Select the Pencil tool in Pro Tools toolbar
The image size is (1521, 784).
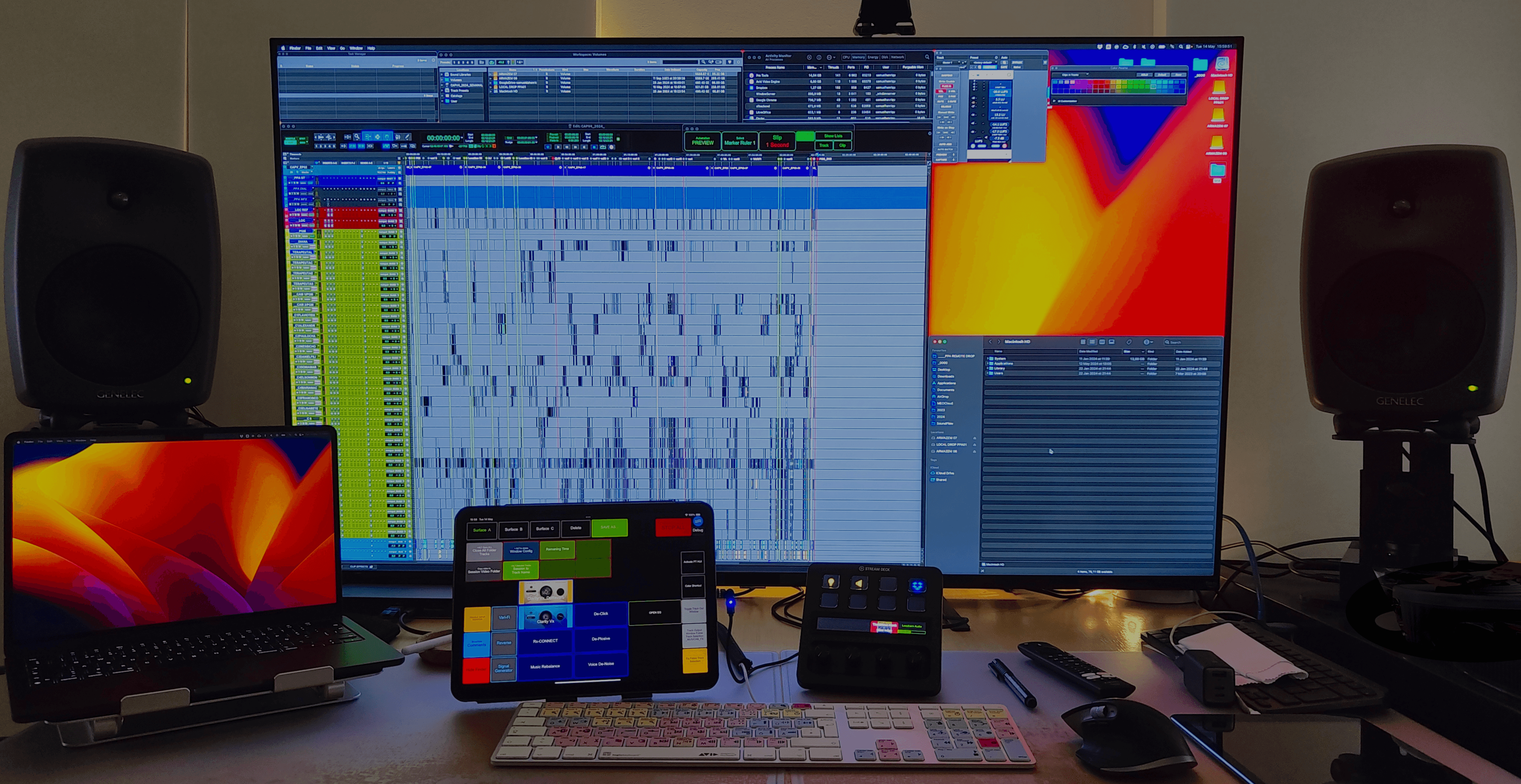coord(407,137)
